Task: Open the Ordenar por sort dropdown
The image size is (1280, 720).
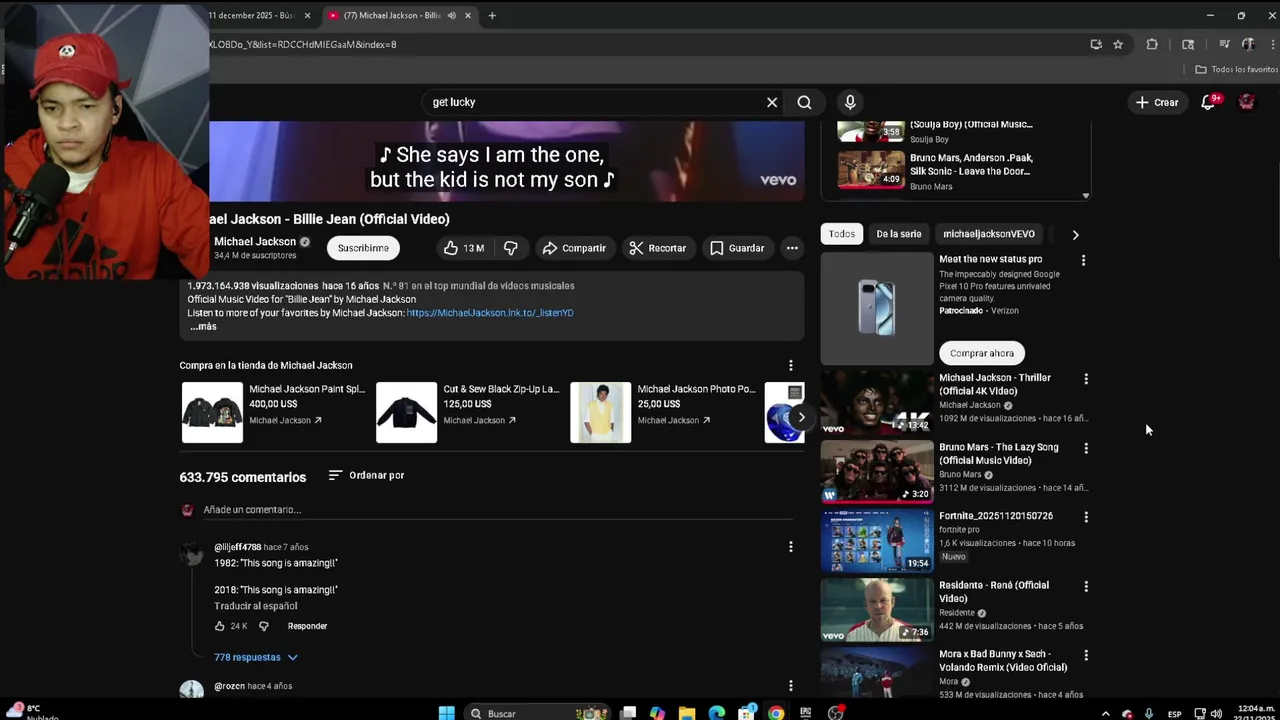Action: [x=366, y=475]
